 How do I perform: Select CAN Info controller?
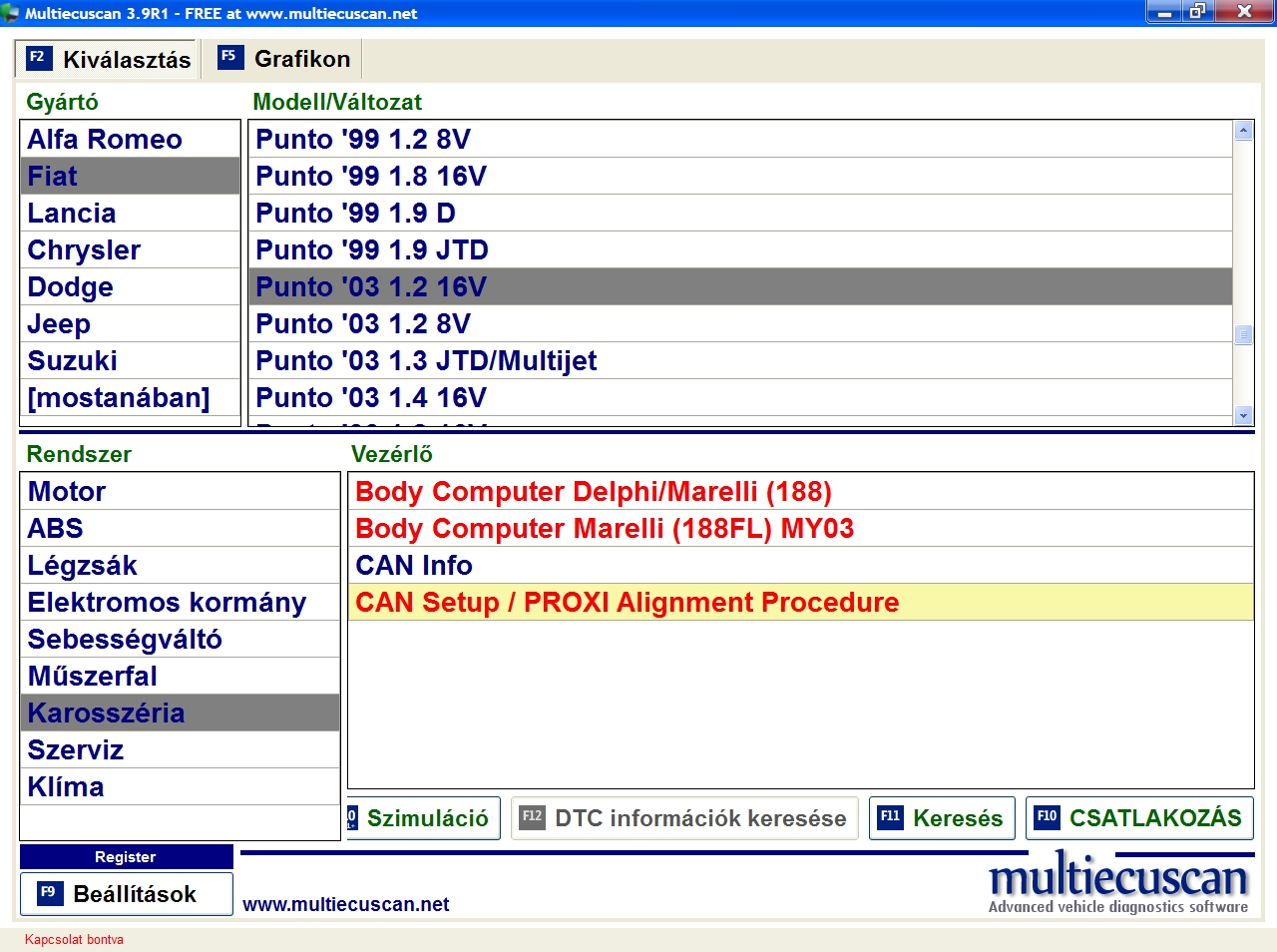click(x=801, y=565)
